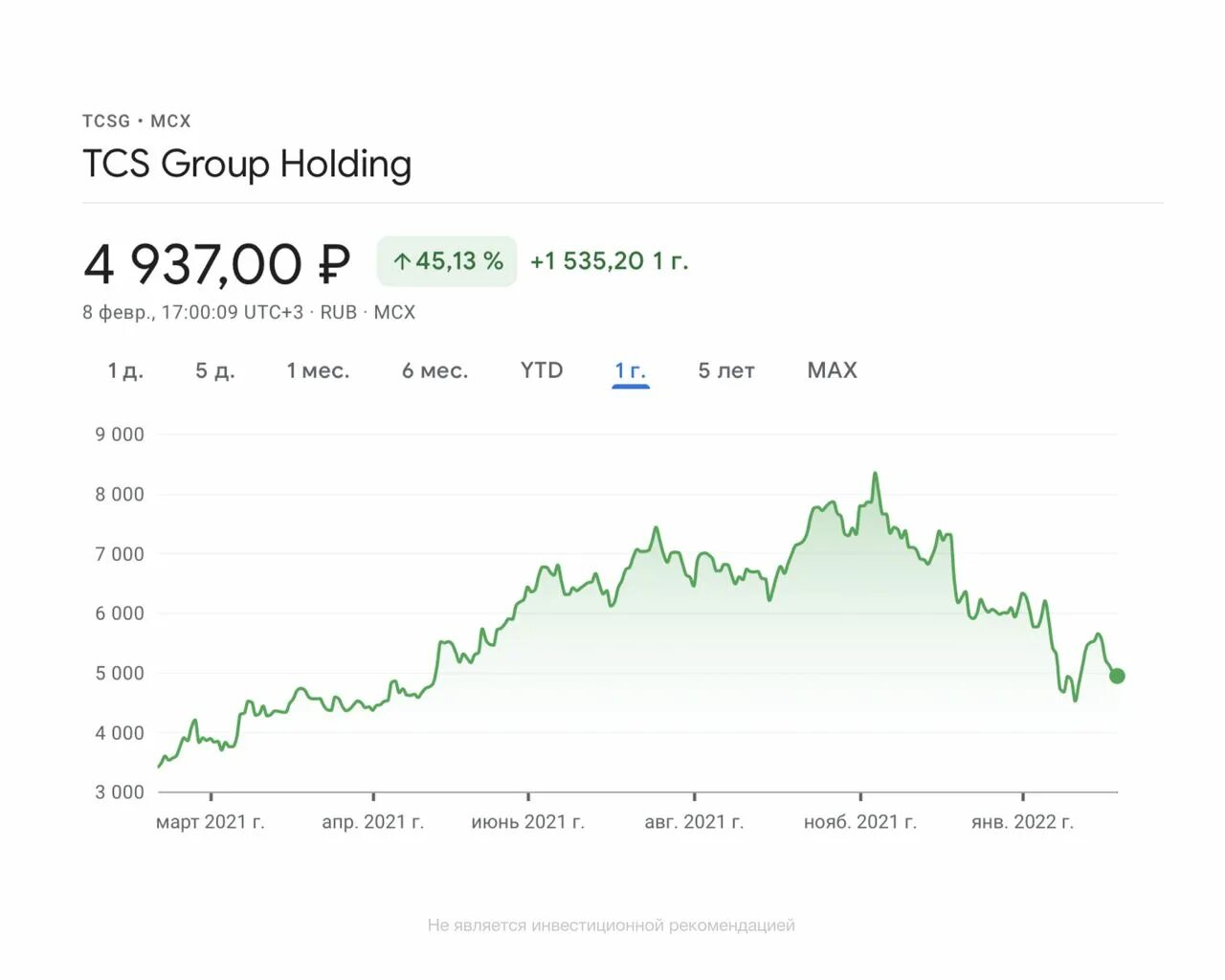
Task: Select the 1 д. time range tab
Action: [x=125, y=371]
